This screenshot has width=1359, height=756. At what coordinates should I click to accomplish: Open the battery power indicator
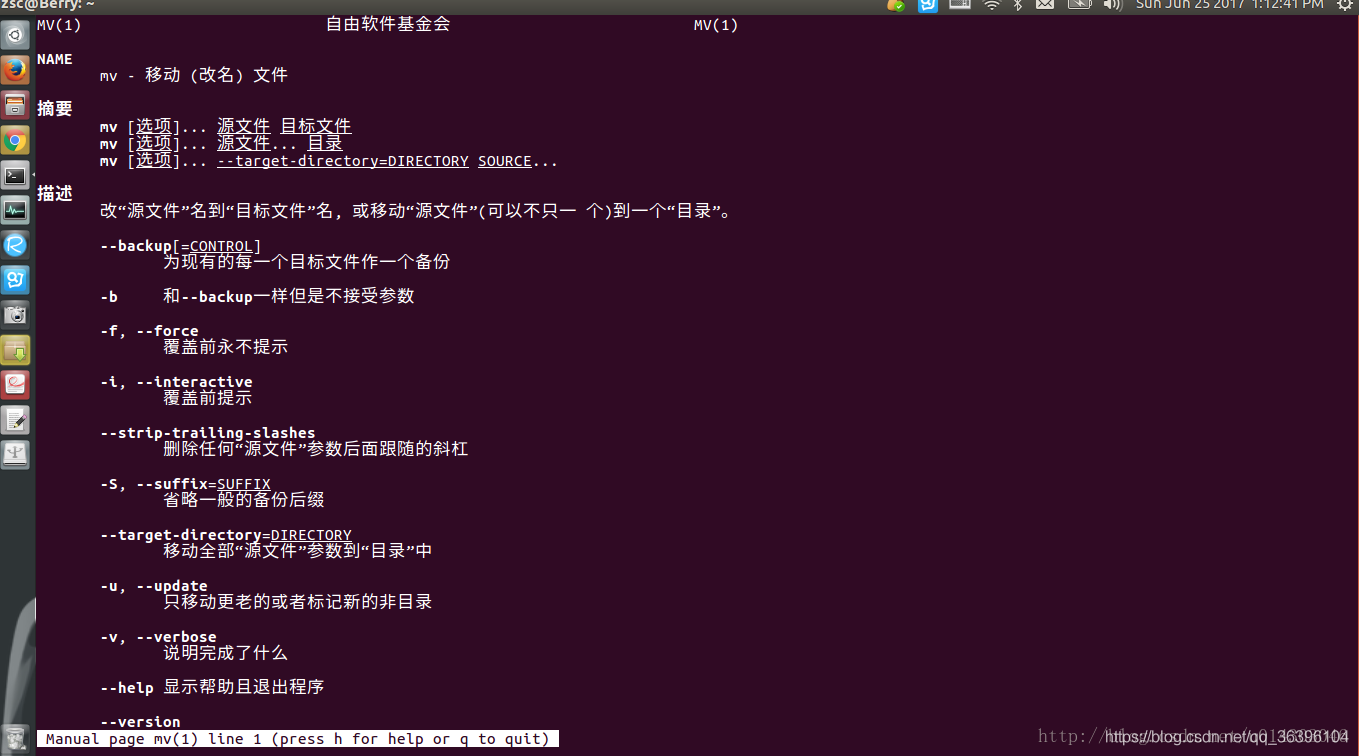pyautogui.click(x=1079, y=5)
